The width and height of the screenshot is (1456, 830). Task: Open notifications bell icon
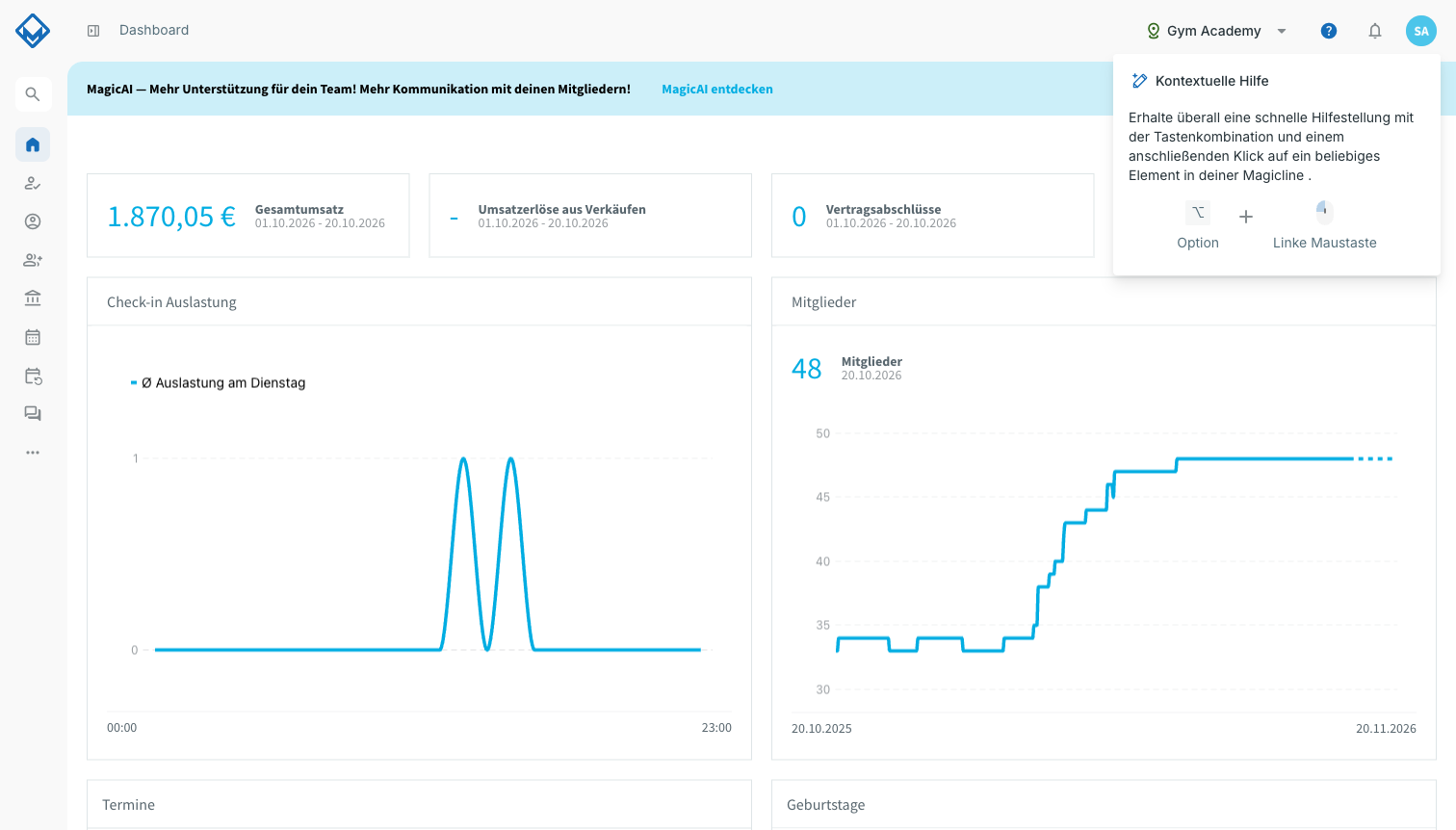[x=1375, y=31]
